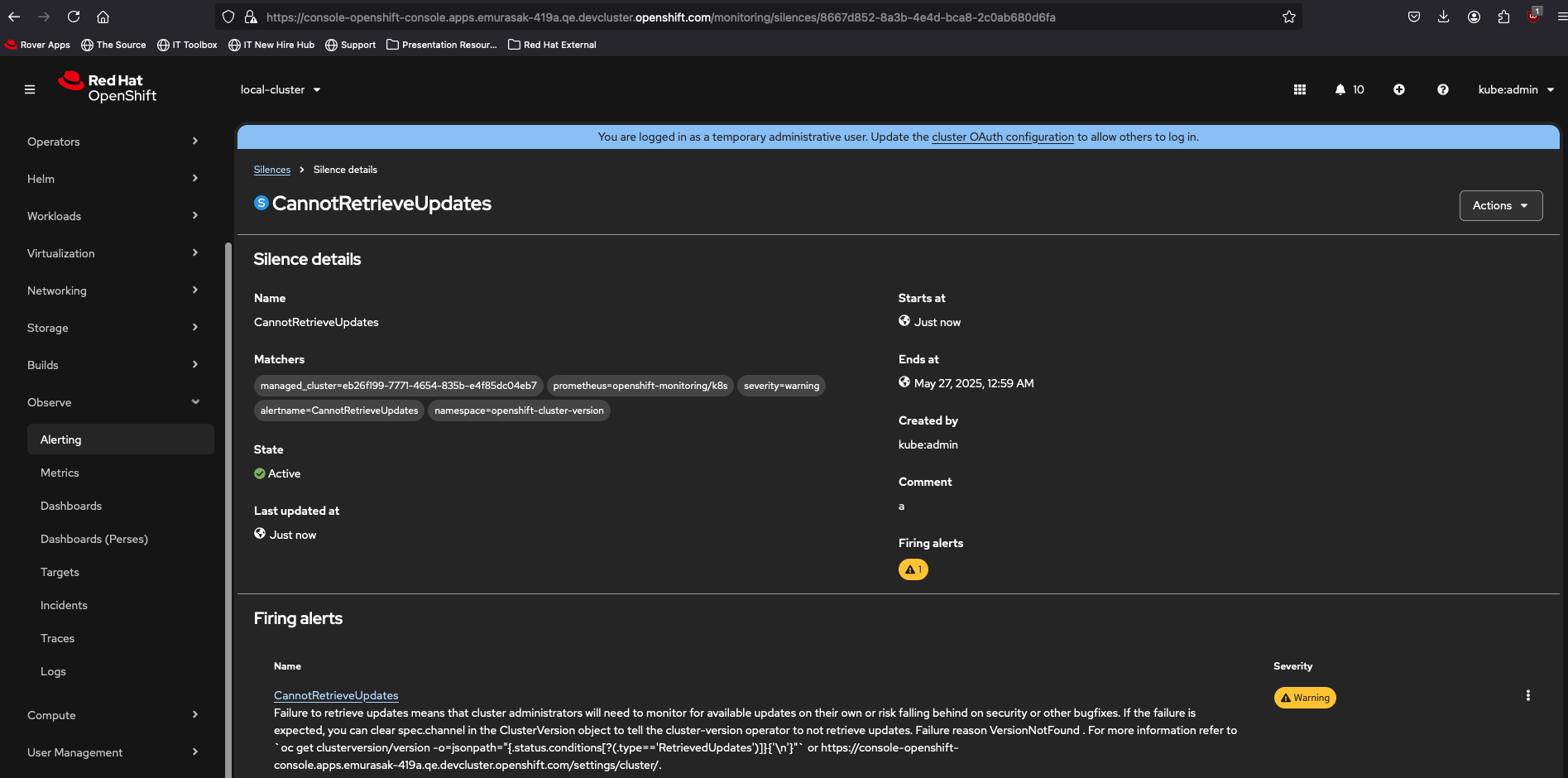
Task: Click the Warning severity badge
Action: pos(1305,698)
